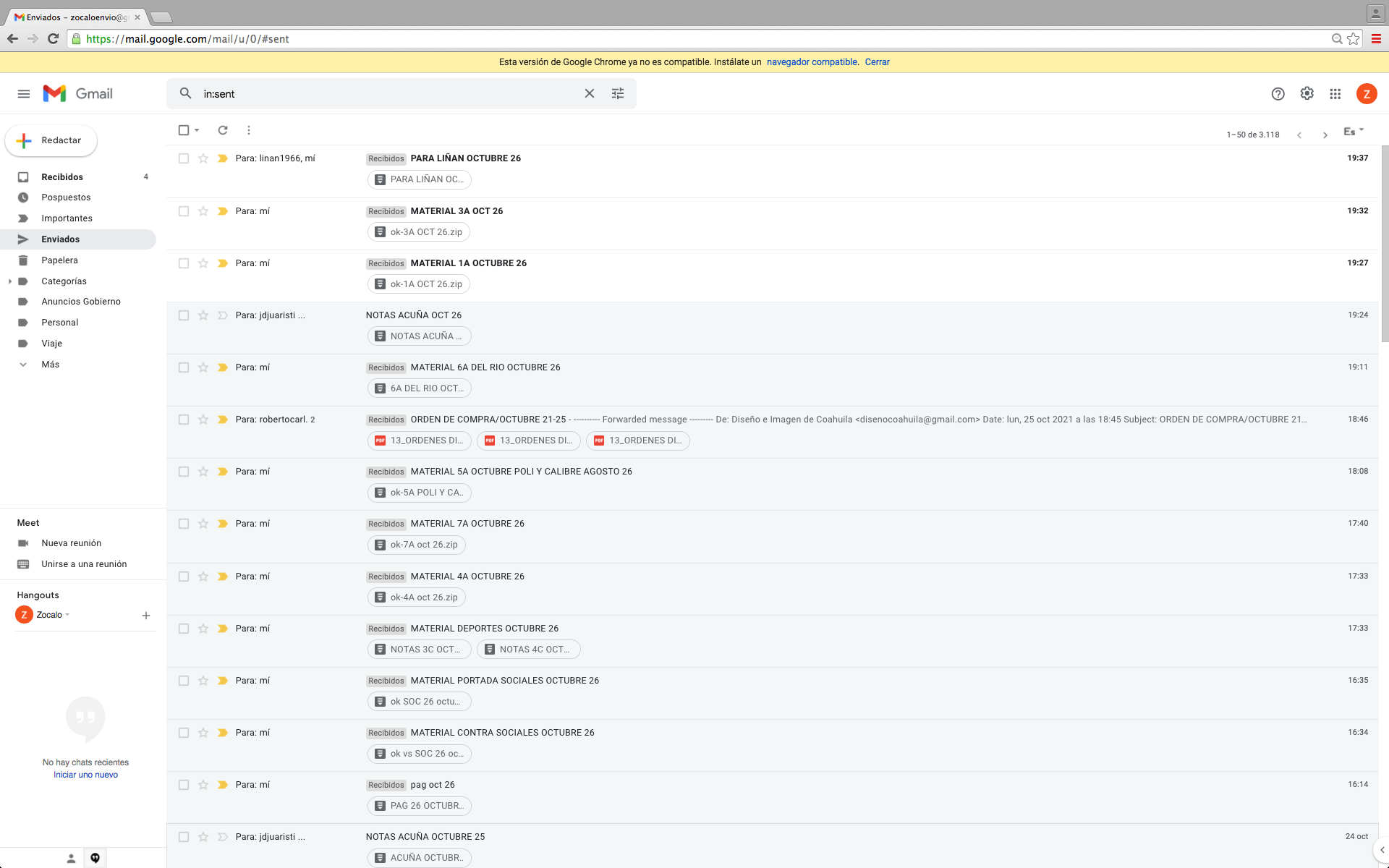Image resolution: width=1389 pixels, height=868 pixels.
Task: Click the Redactar compose button
Action: [x=51, y=140]
